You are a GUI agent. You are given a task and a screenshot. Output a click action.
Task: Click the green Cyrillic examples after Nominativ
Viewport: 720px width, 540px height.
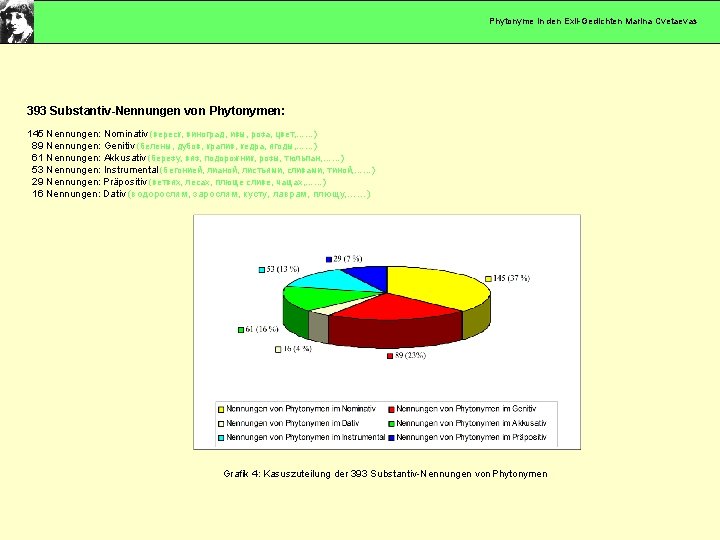[x=233, y=135]
